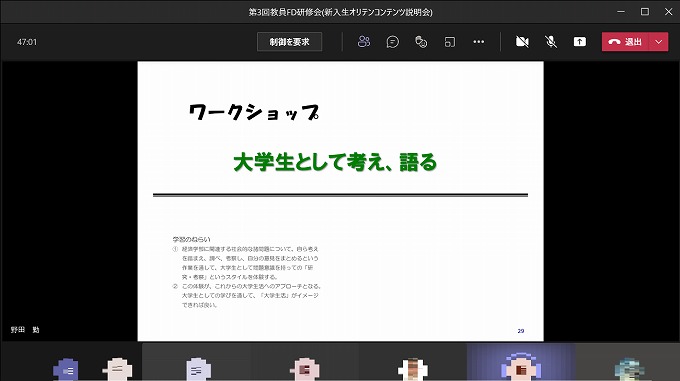Click the presenter name 野田 勤
The image size is (680, 381).
point(25,330)
